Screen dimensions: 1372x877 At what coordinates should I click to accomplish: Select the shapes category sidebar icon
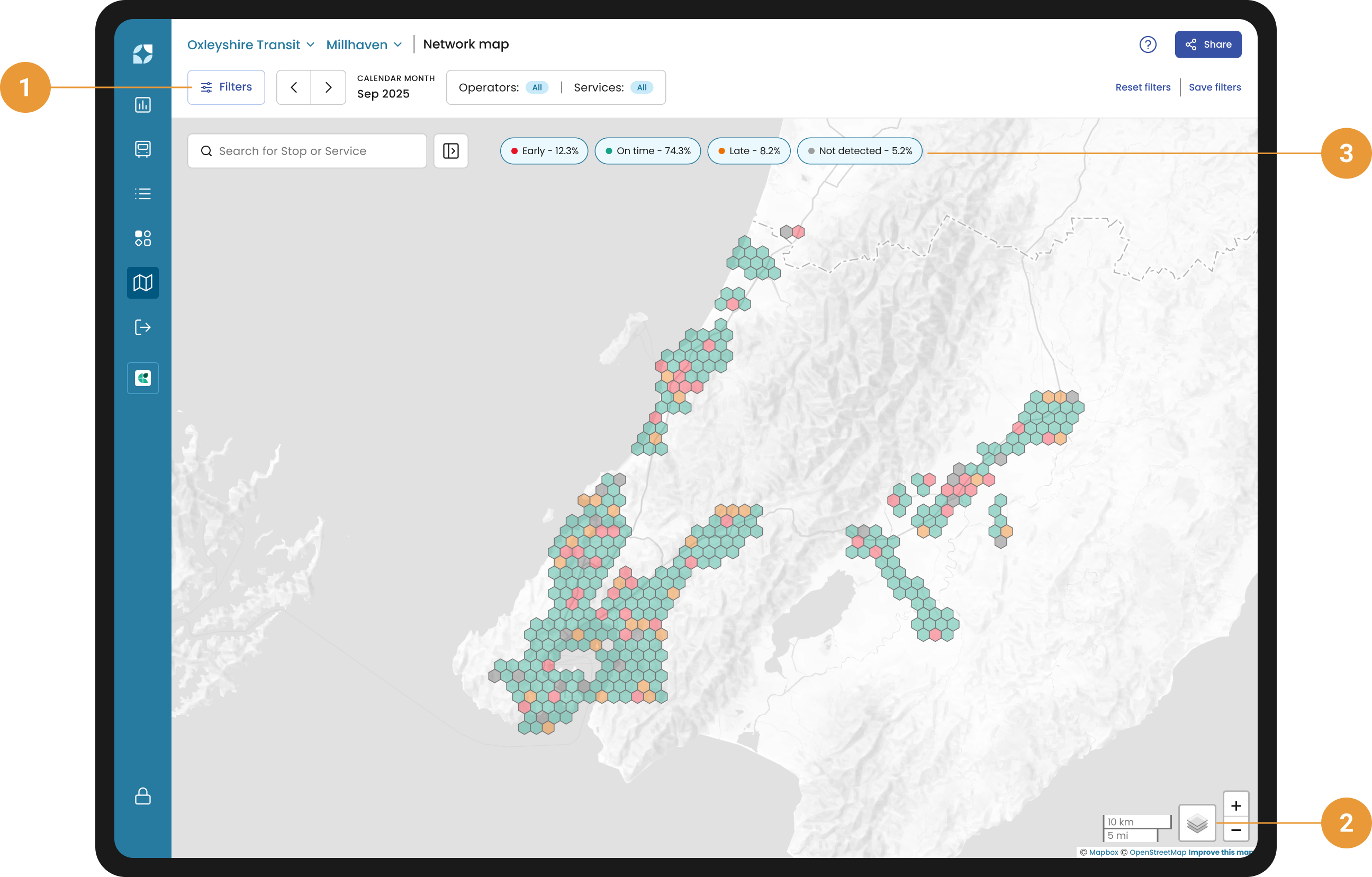[x=142, y=238]
